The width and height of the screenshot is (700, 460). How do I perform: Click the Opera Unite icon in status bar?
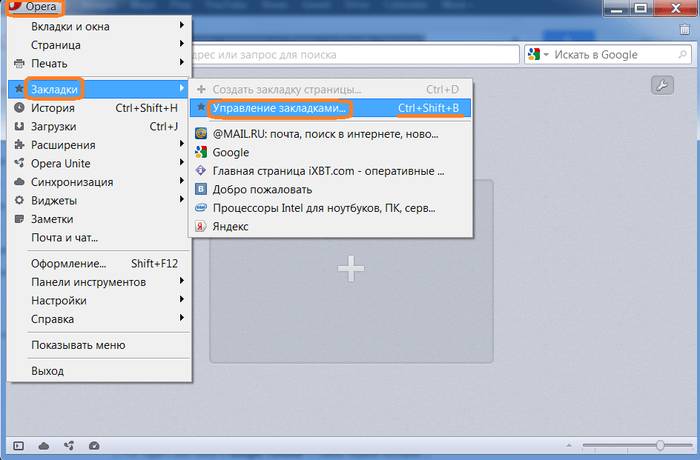point(69,445)
